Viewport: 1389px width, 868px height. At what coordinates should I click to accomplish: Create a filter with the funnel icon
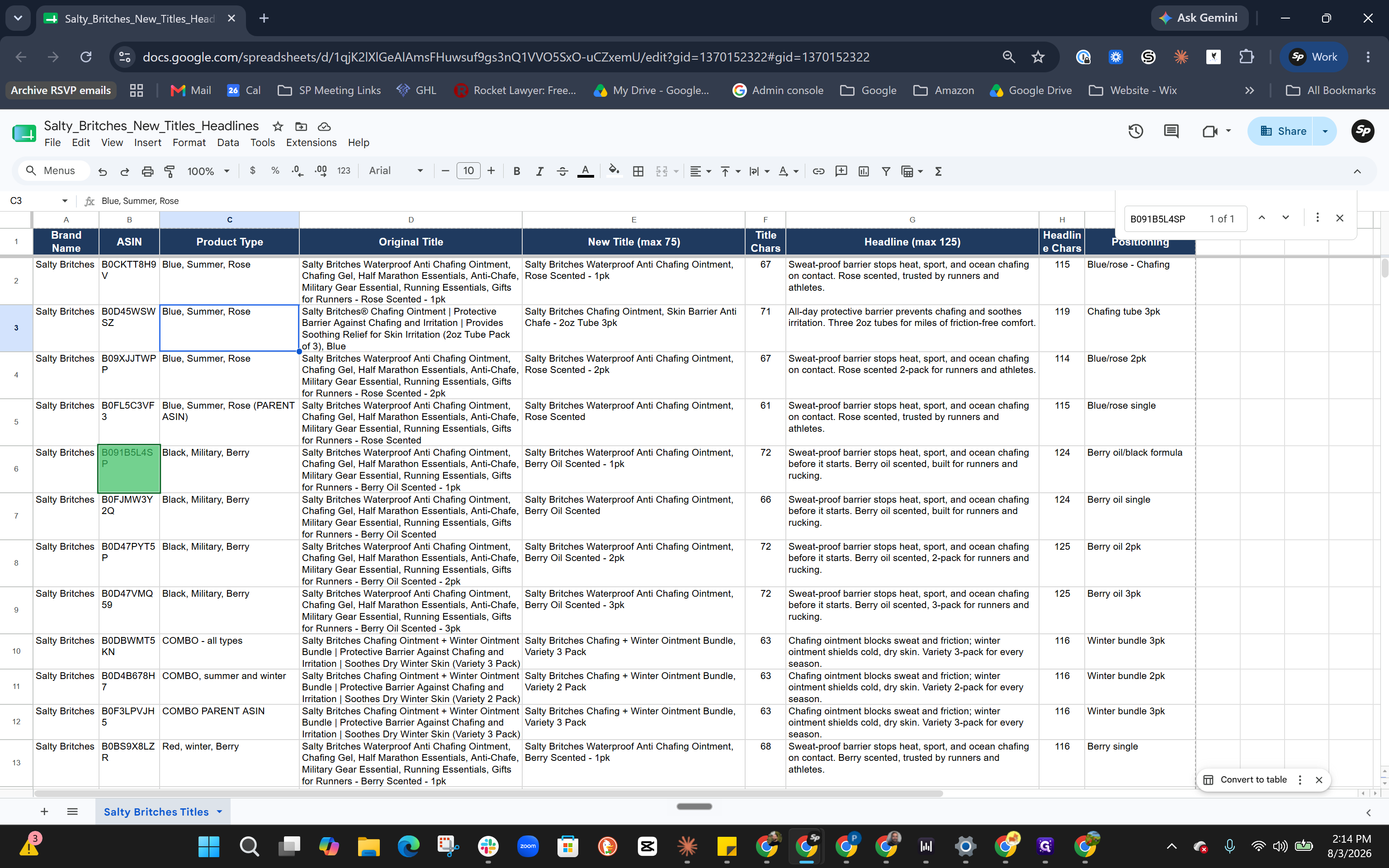(886, 171)
